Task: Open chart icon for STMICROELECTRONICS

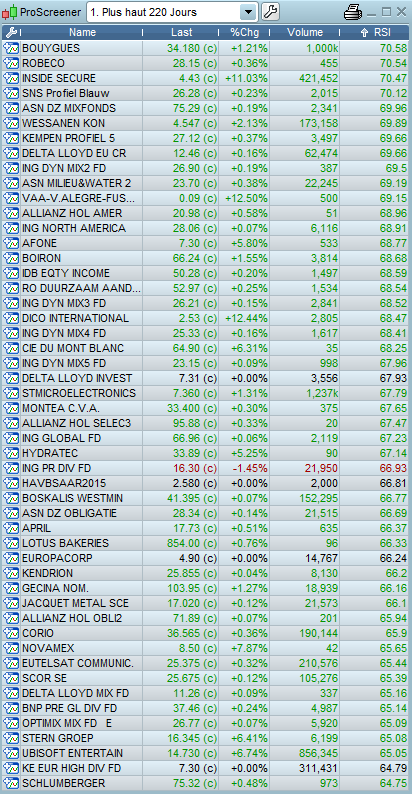Action: click(11, 393)
